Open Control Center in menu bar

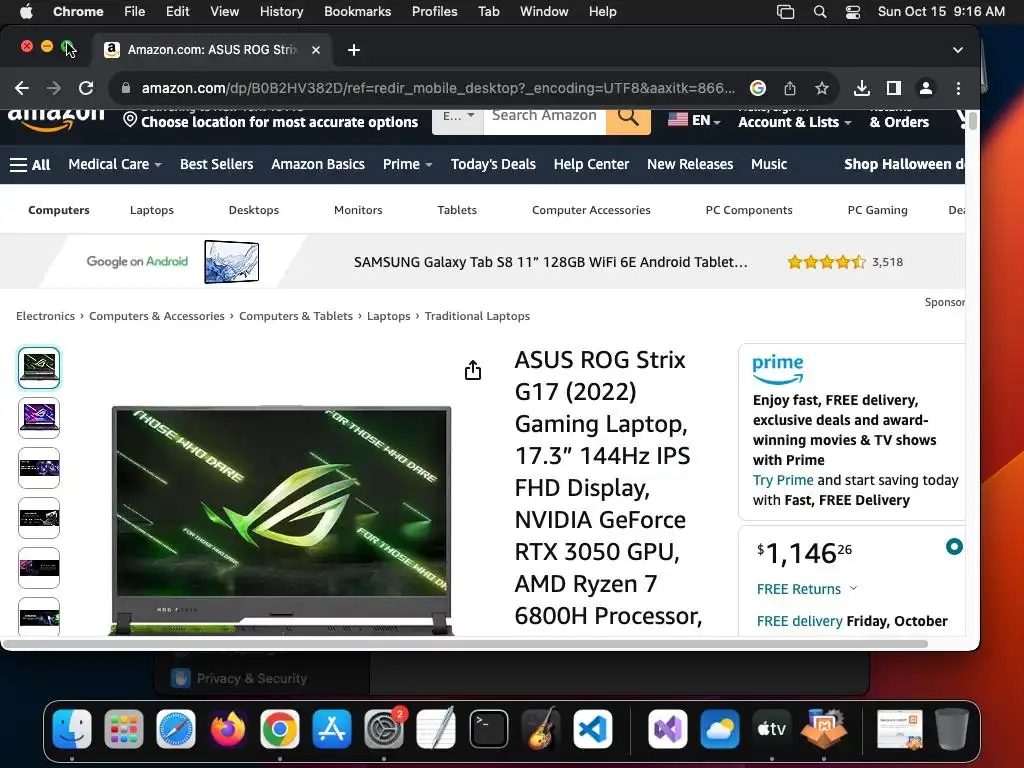point(852,12)
